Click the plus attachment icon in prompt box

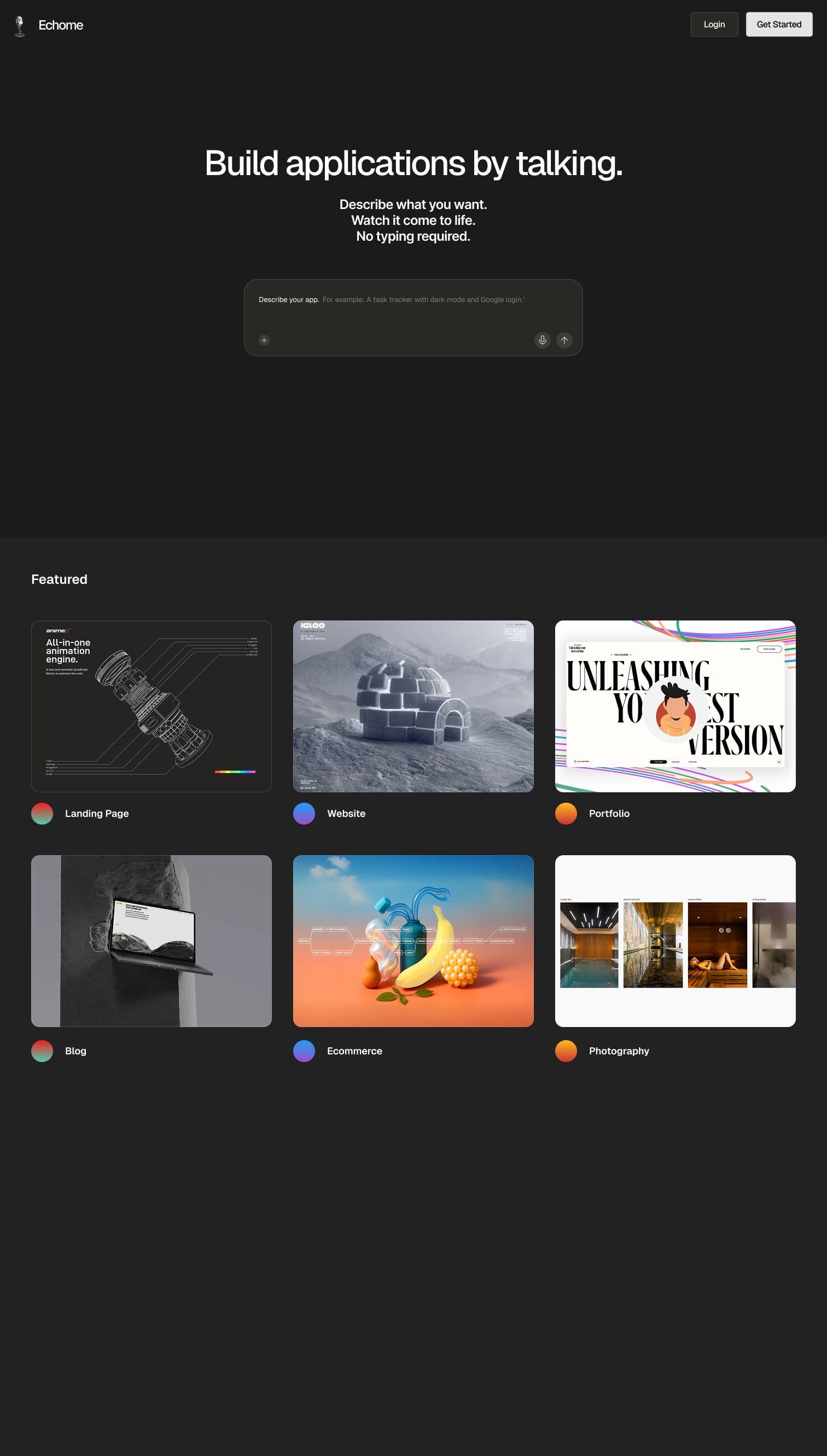coord(264,340)
